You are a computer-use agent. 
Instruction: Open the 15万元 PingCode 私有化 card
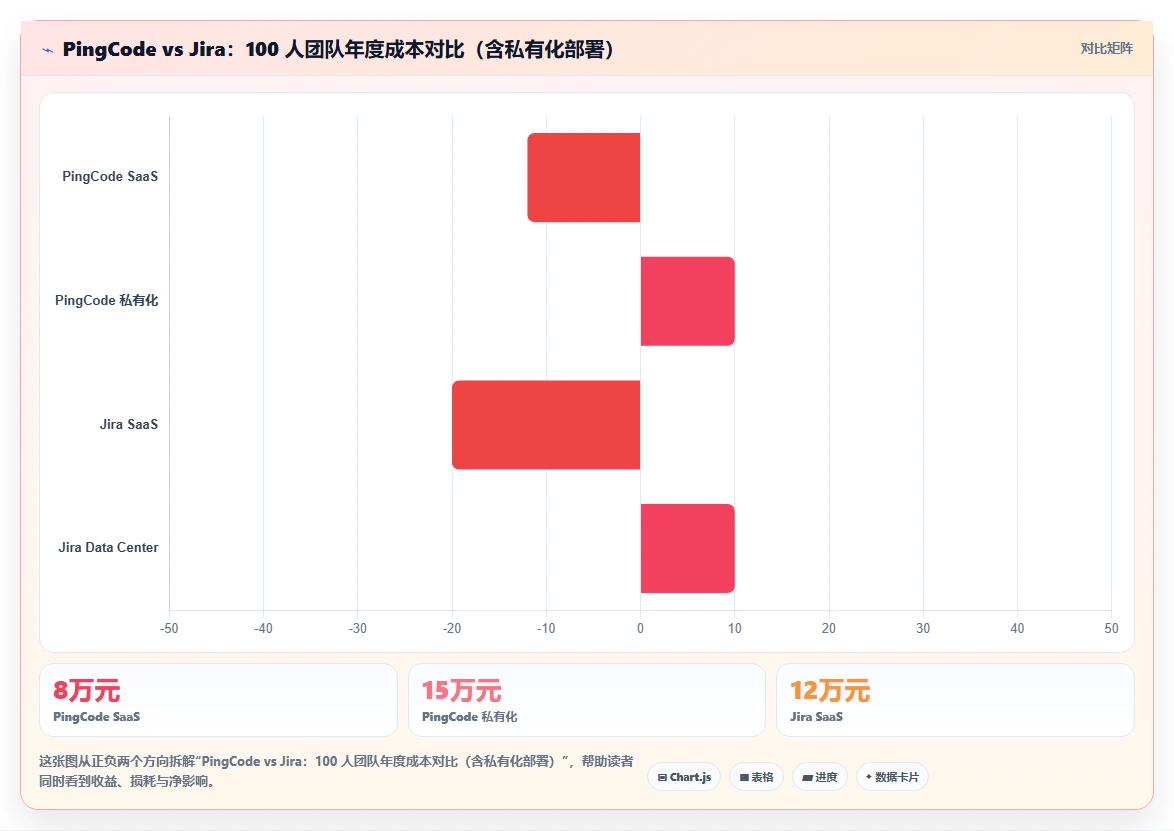pos(587,700)
